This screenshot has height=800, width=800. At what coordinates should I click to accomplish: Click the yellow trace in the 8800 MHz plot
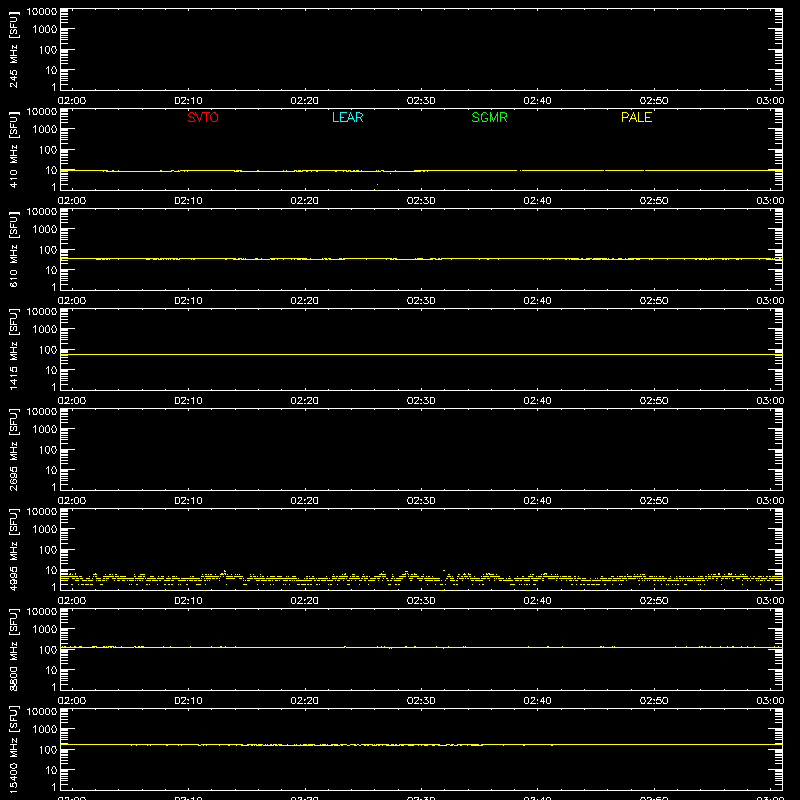421,647
